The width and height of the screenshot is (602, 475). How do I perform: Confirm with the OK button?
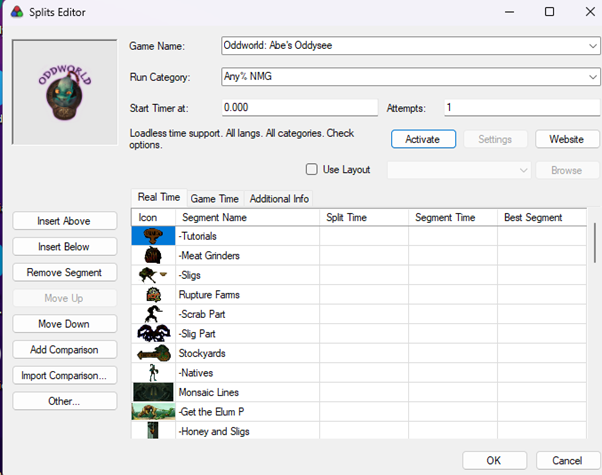coord(494,460)
